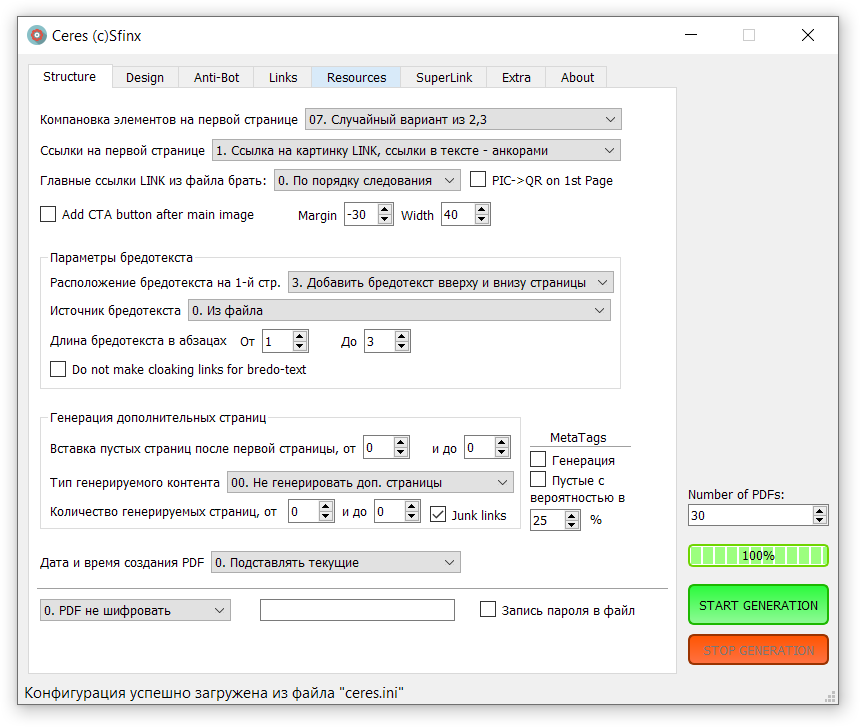Click the Ceres app icon in title bar
860x727 pixels.
tap(37, 36)
